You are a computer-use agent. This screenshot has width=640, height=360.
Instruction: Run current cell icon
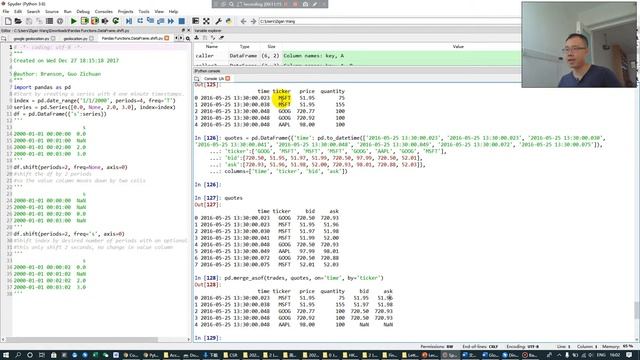(84, 21)
